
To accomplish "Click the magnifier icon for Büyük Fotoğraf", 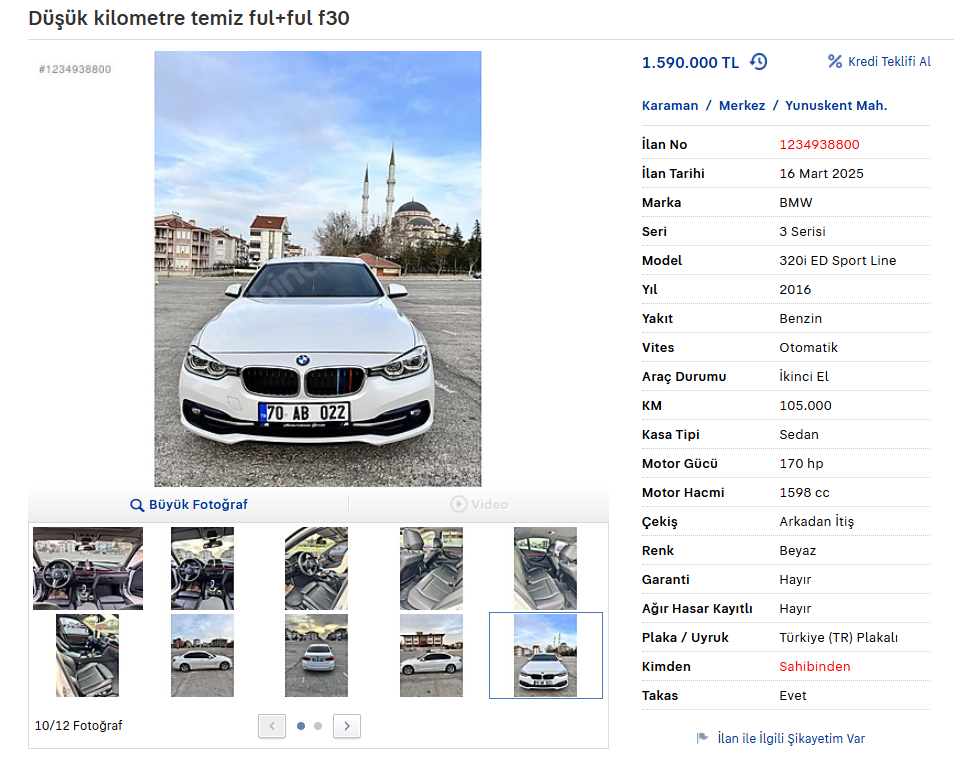I will click(138, 505).
